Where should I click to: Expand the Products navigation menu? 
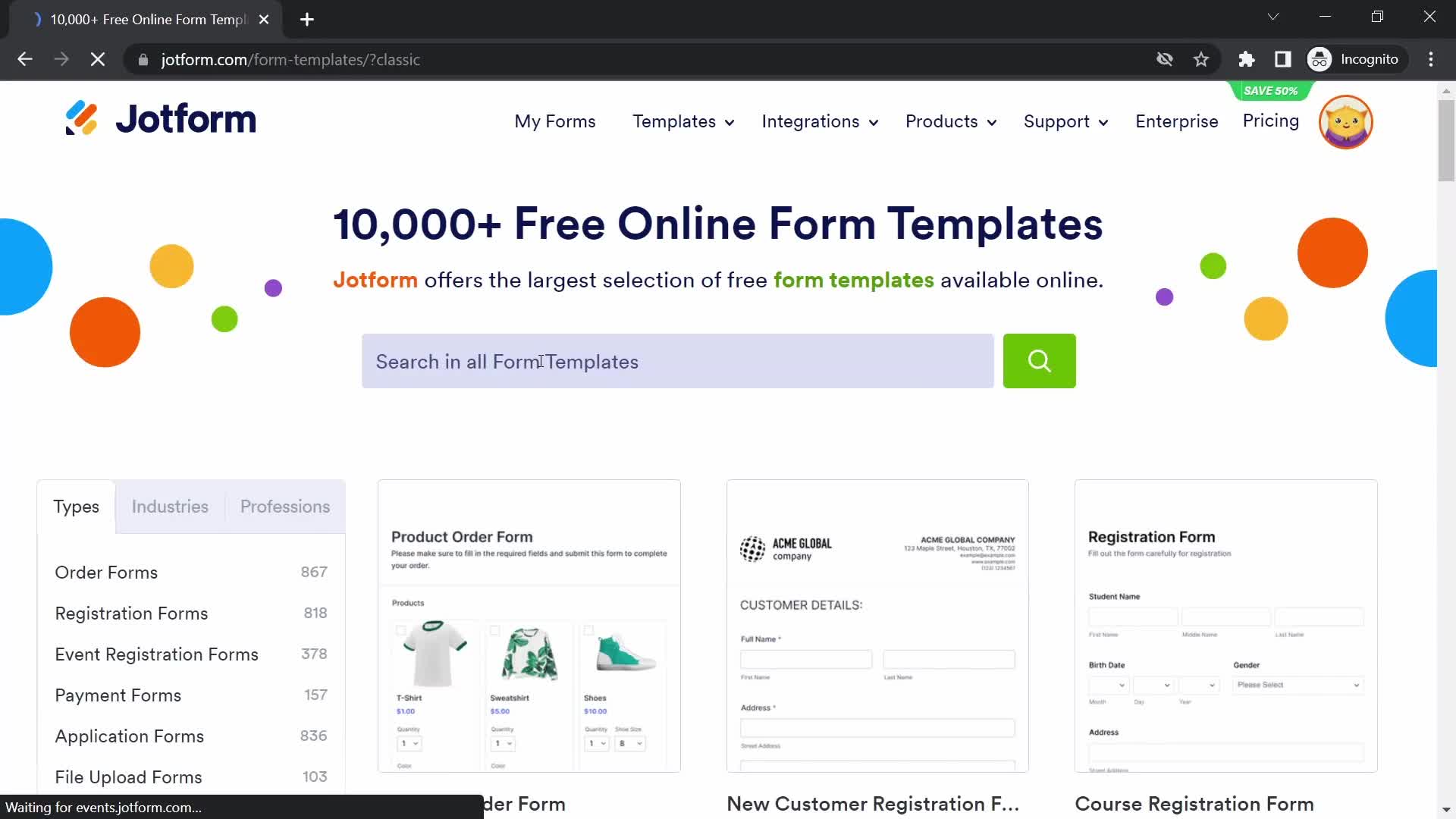click(x=949, y=121)
